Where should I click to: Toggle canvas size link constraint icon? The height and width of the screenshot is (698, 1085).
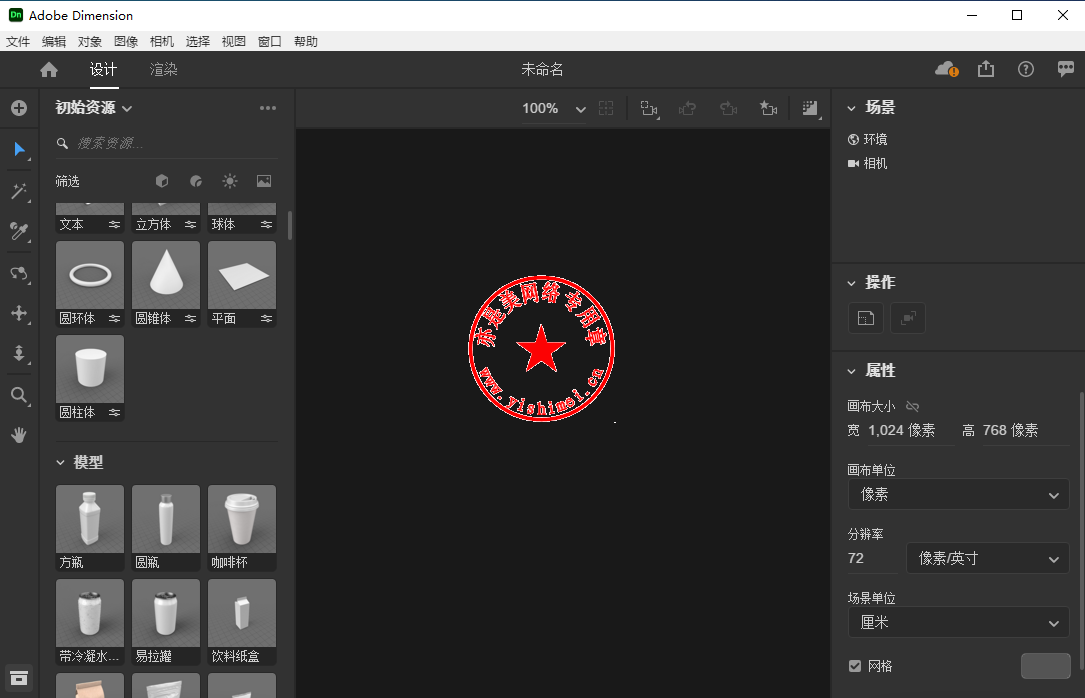tap(913, 407)
